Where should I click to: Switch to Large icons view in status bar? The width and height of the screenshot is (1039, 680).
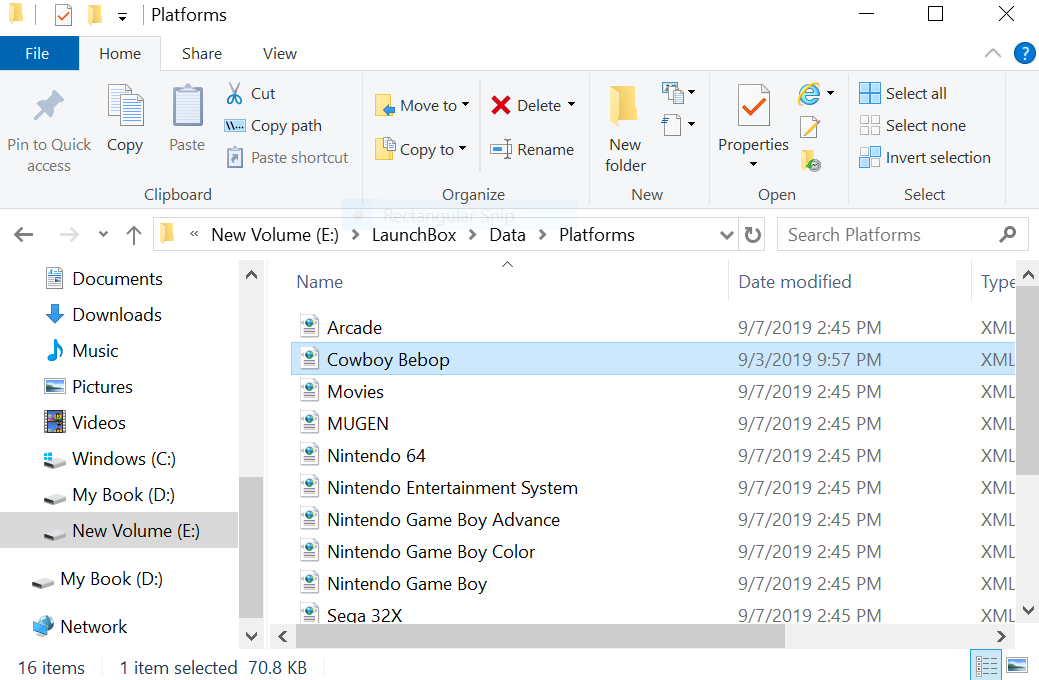(1016, 665)
